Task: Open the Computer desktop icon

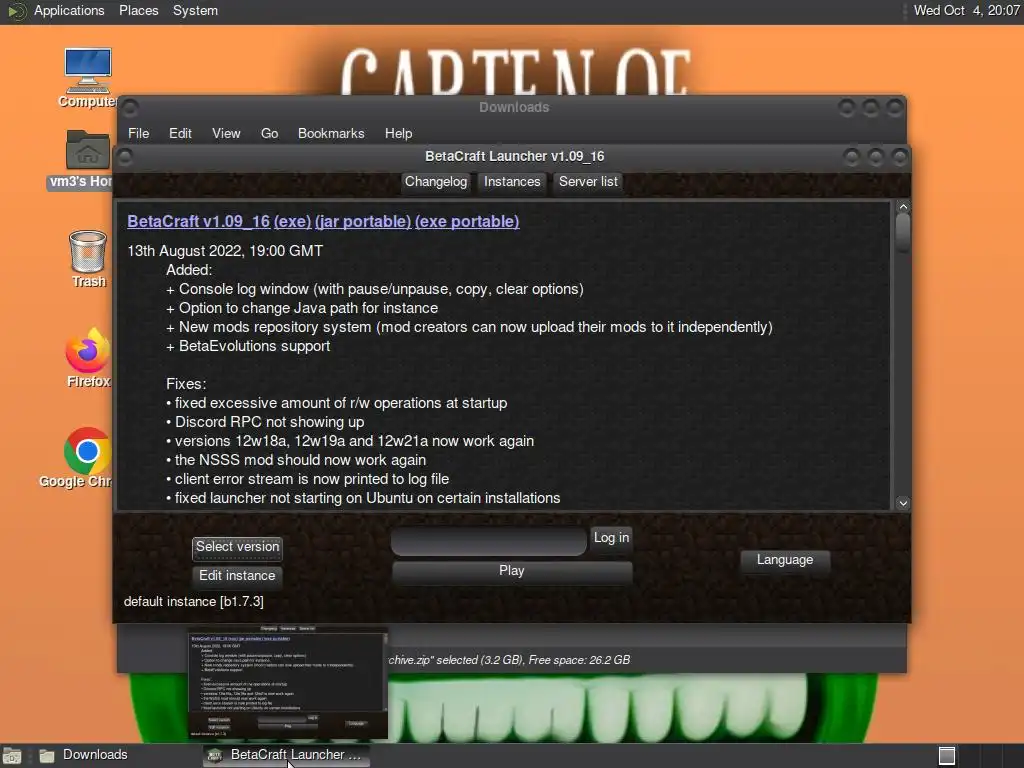Action: pos(88,77)
